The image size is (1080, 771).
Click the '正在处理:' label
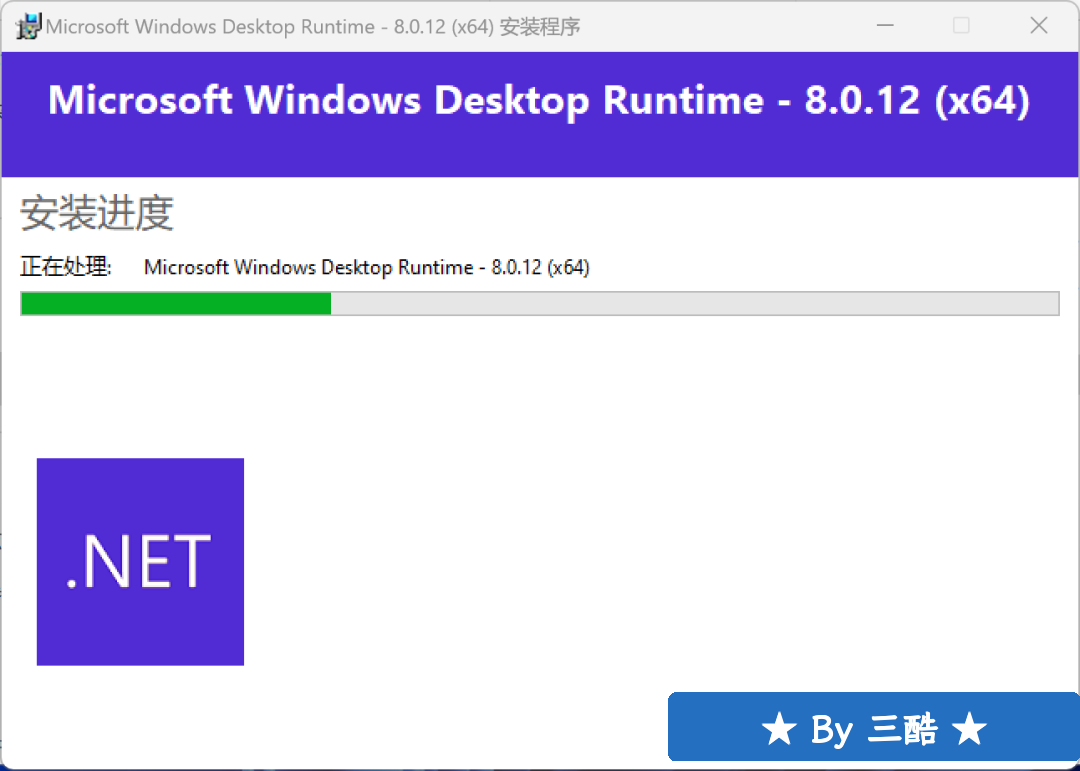pos(66,267)
